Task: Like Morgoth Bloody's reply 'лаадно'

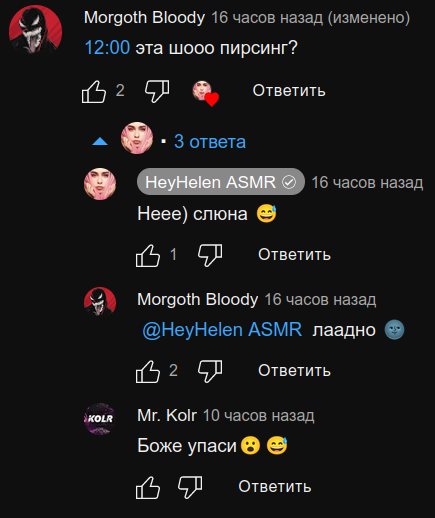Action: (148, 371)
